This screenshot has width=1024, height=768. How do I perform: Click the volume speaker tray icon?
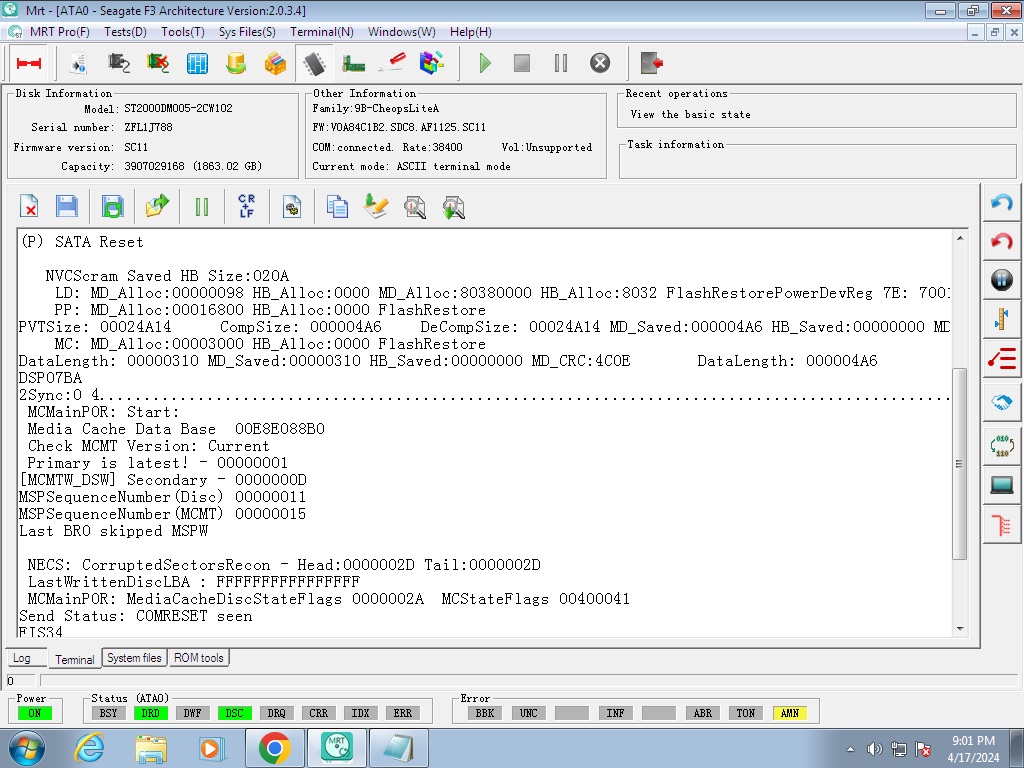pyautogui.click(x=874, y=749)
